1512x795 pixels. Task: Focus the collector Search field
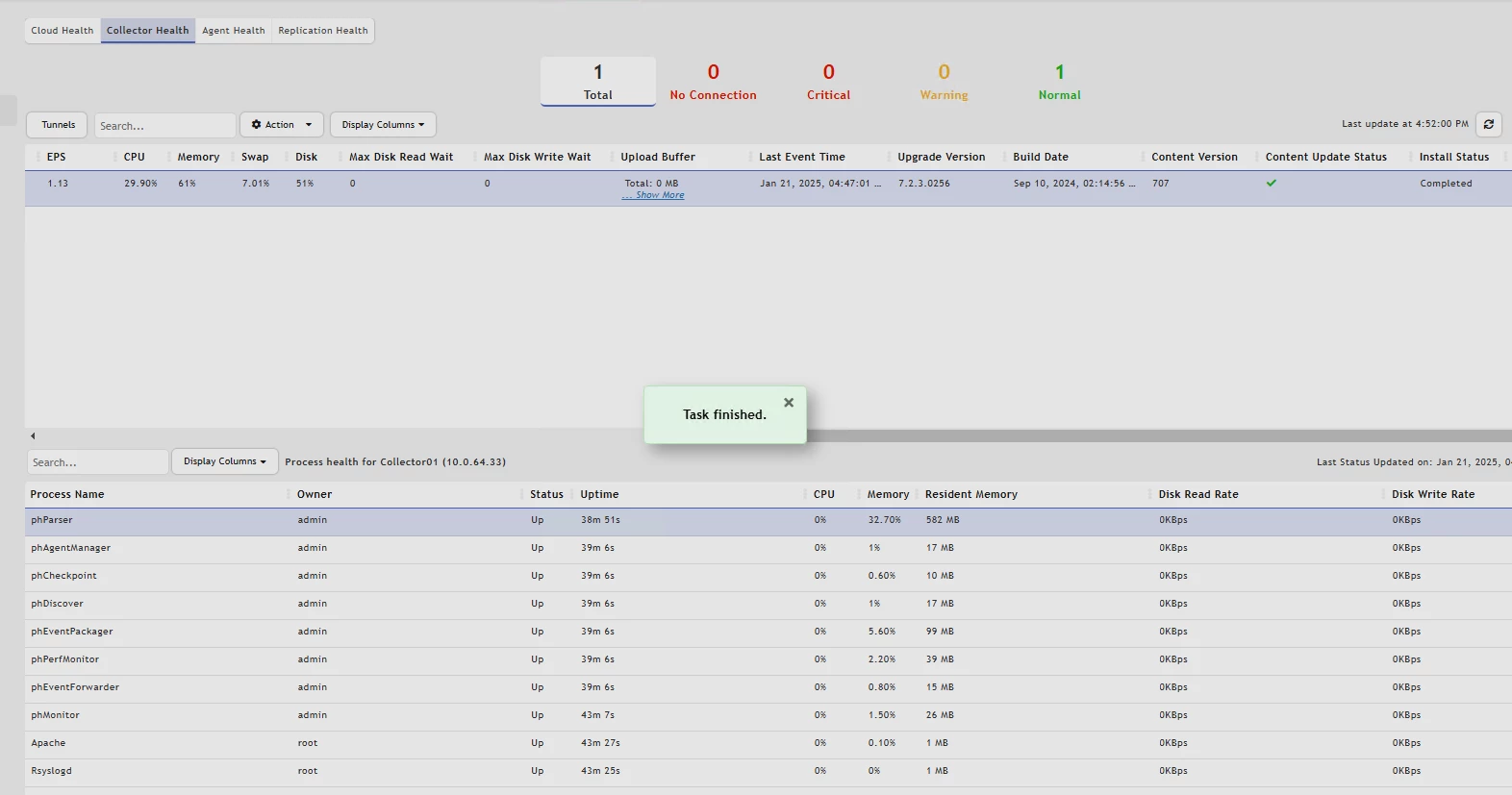[x=165, y=125]
